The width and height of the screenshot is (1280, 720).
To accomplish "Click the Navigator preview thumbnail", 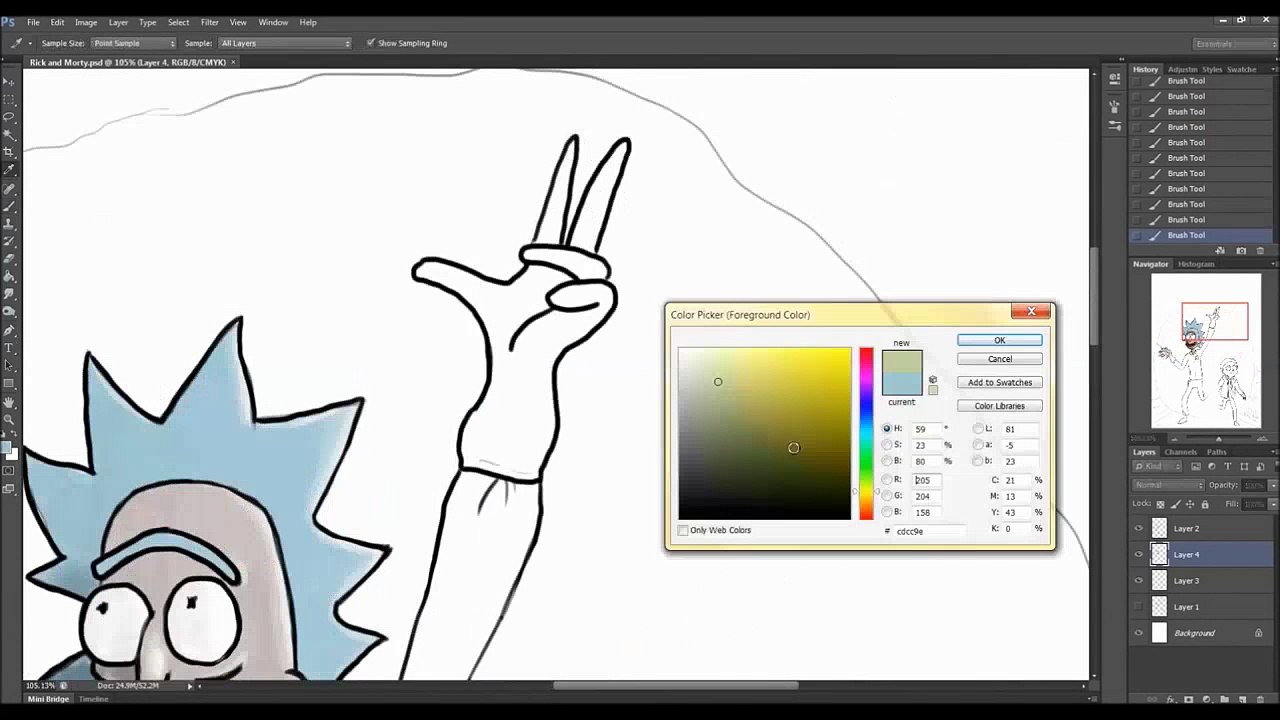I will pyautogui.click(x=1205, y=351).
